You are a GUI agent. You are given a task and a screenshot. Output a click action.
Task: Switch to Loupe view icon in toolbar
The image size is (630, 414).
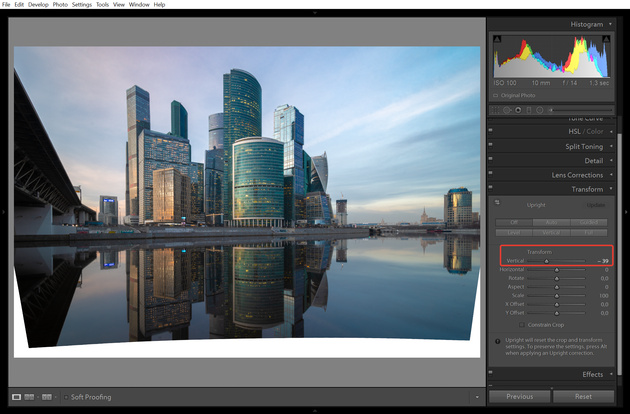pyautogui.click(x=16, y=397)
